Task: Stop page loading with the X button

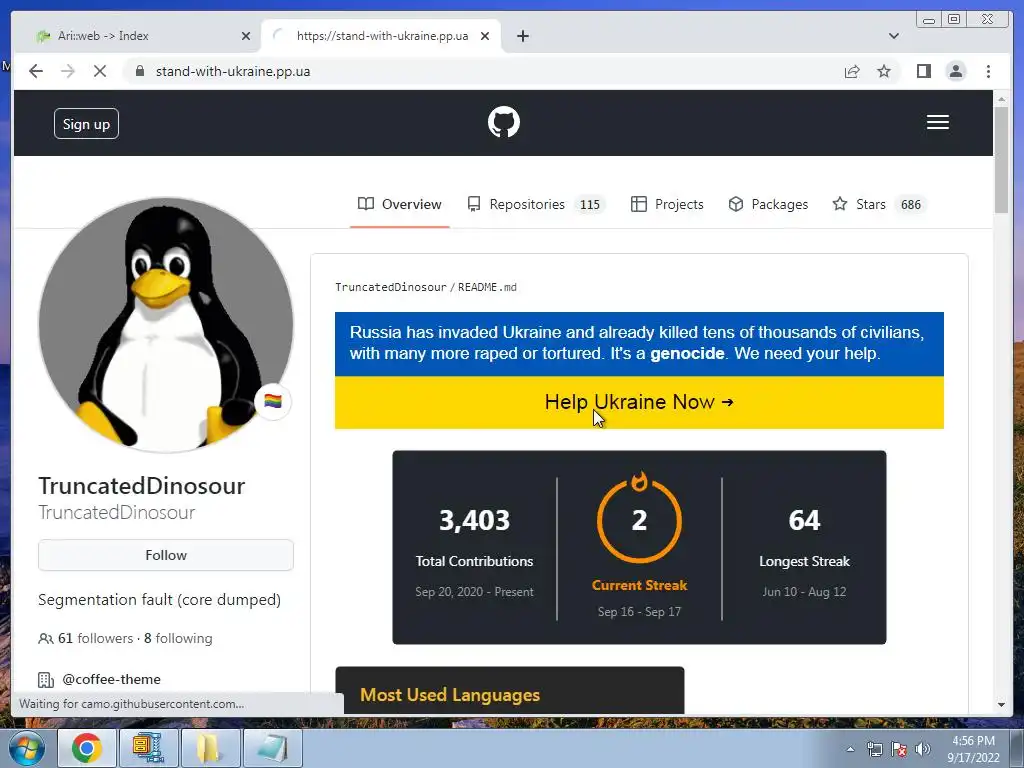Action: 100,71
